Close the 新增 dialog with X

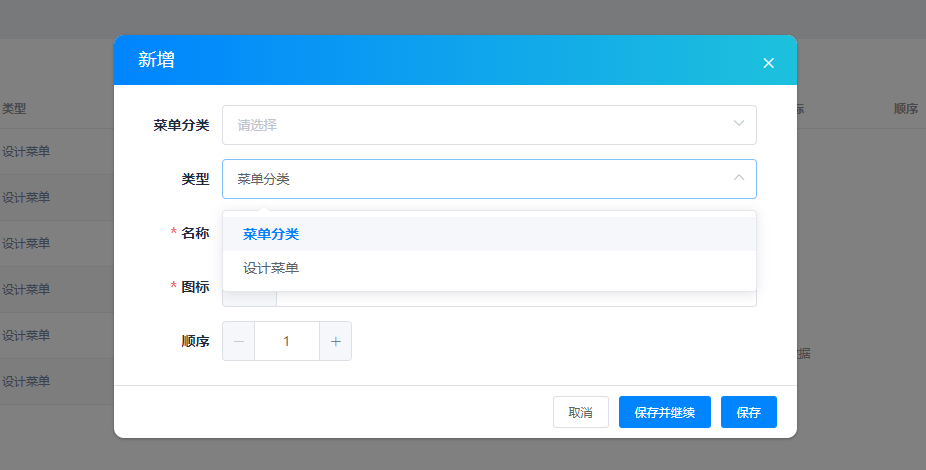click(768, 63)
